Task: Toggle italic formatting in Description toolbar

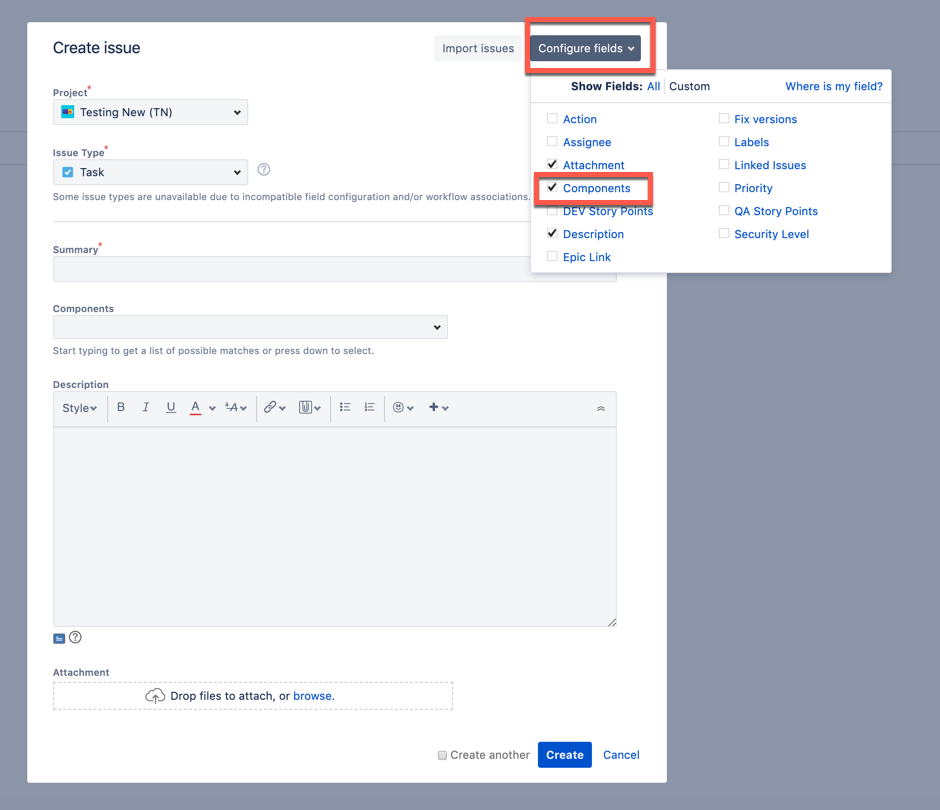Action: 146,407
